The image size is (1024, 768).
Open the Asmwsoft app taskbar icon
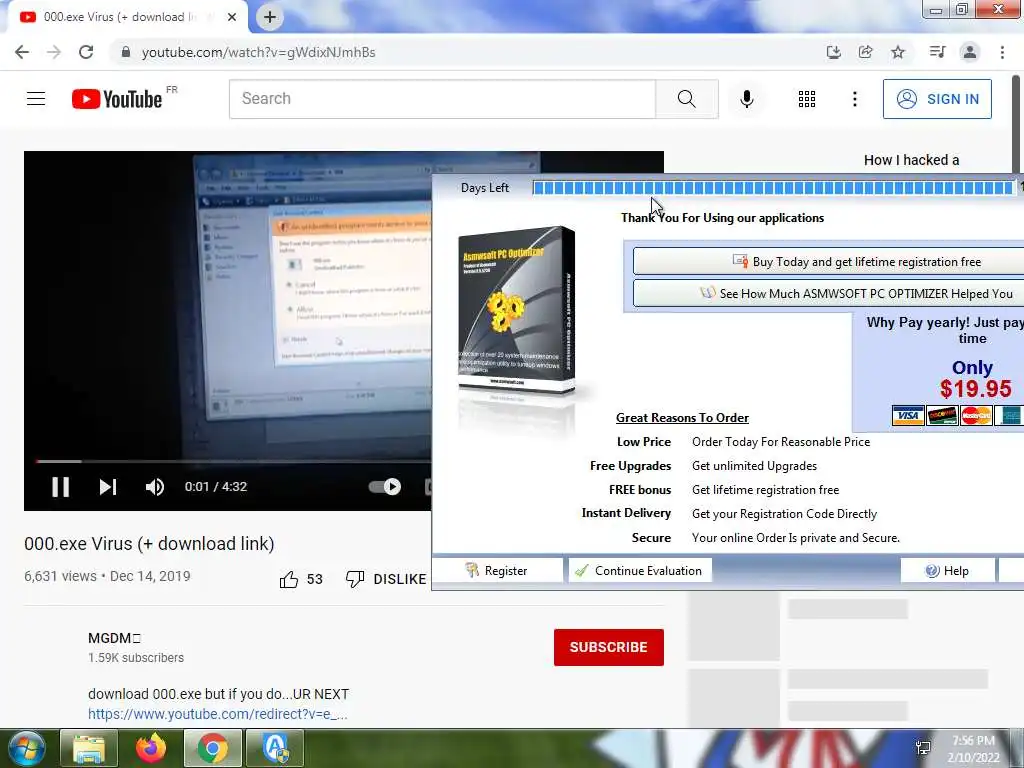pyautogui.click(x=275, y=748)
